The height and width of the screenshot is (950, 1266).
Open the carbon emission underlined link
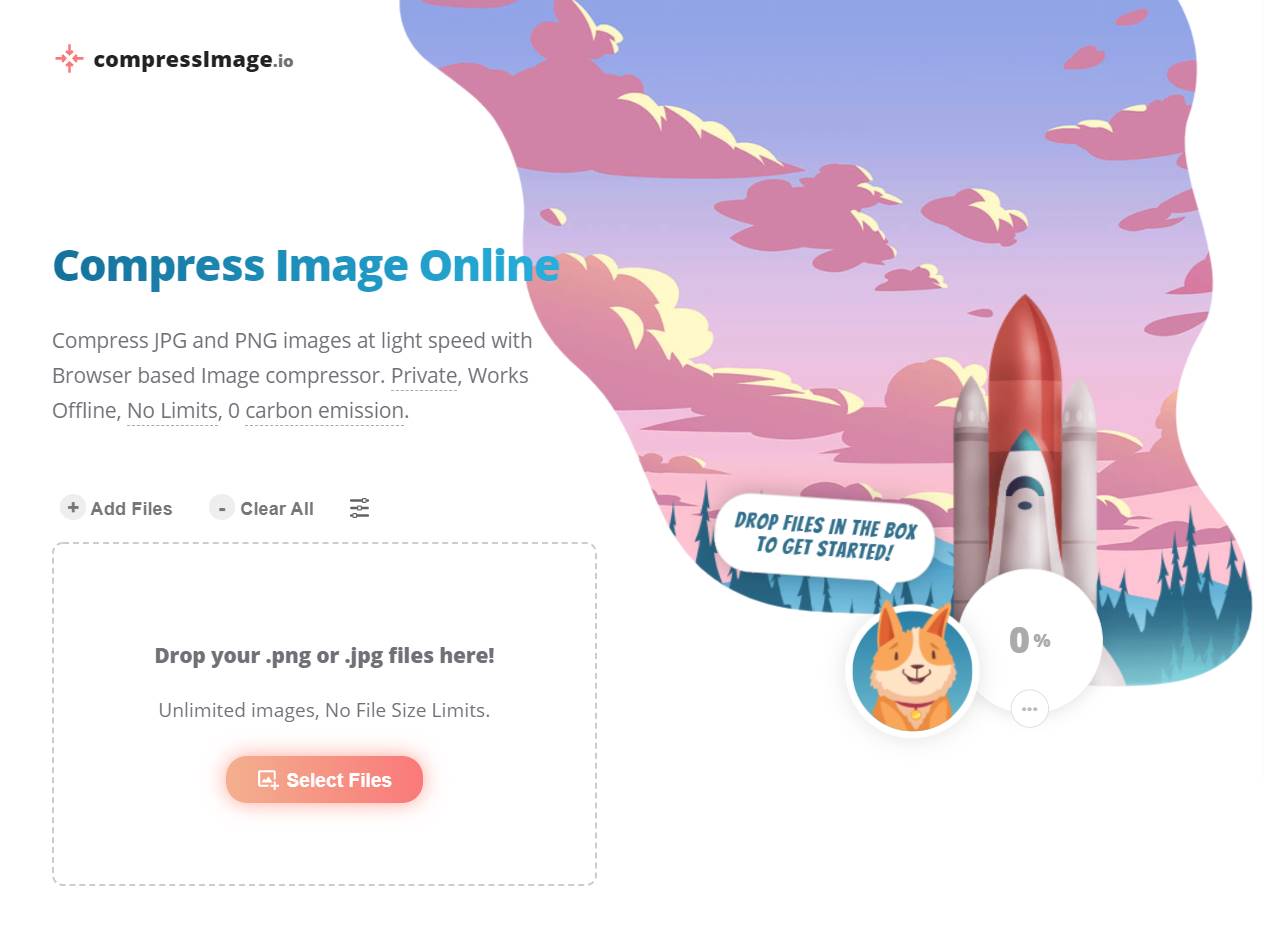(x=325, y=411)
